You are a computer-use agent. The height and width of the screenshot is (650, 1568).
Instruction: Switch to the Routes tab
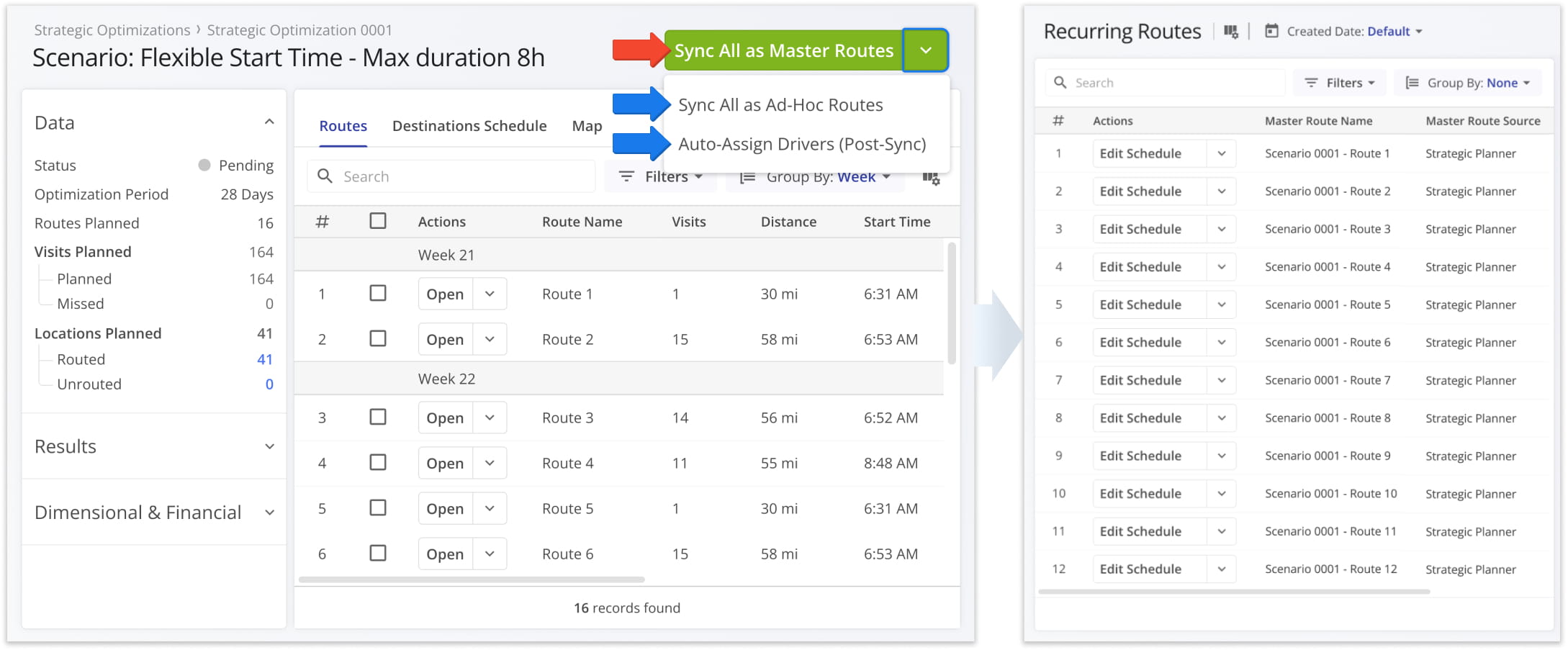pyautogui.click(x=343, y=126)
